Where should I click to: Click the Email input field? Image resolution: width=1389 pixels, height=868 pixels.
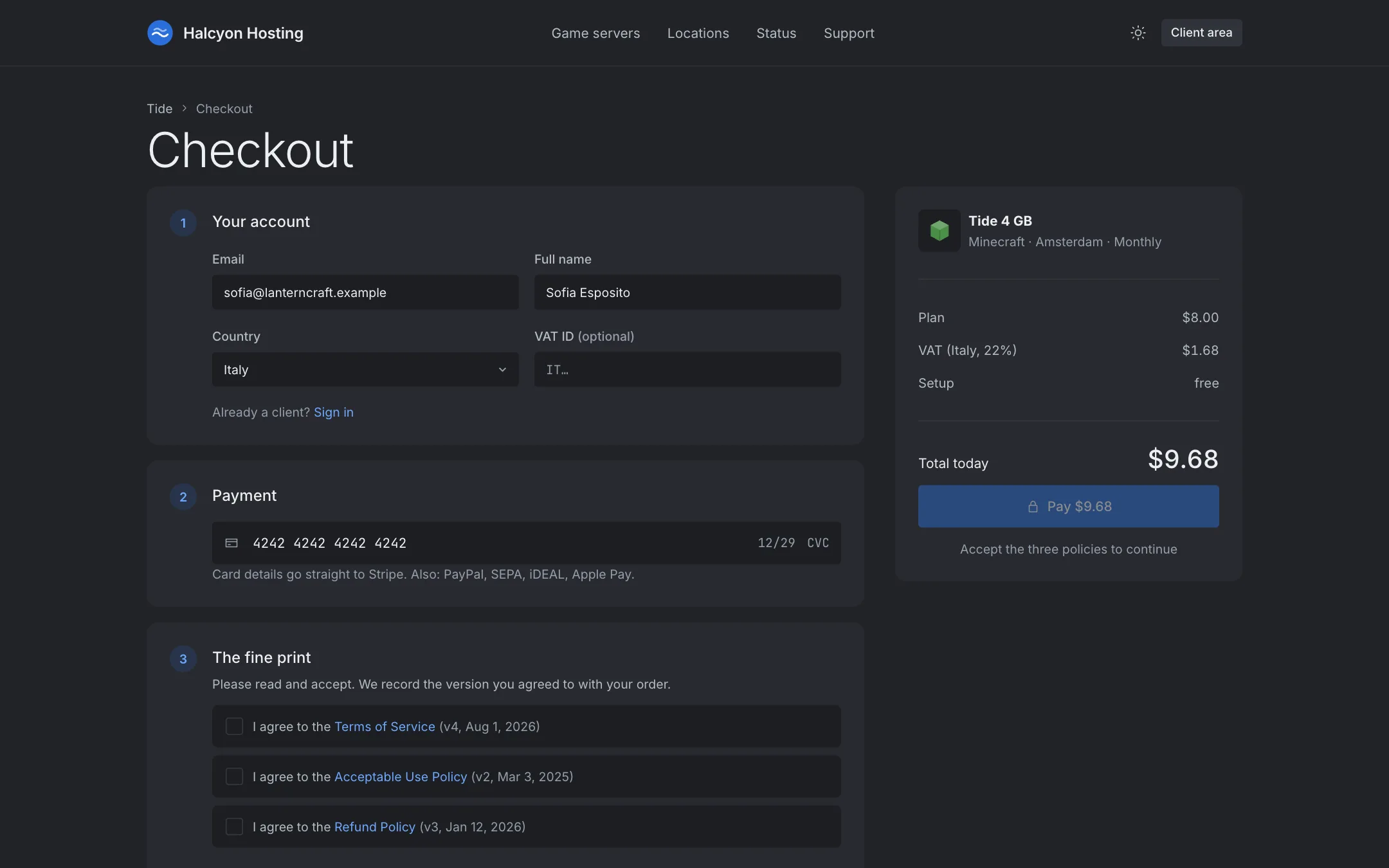click(x=365, y=293)
